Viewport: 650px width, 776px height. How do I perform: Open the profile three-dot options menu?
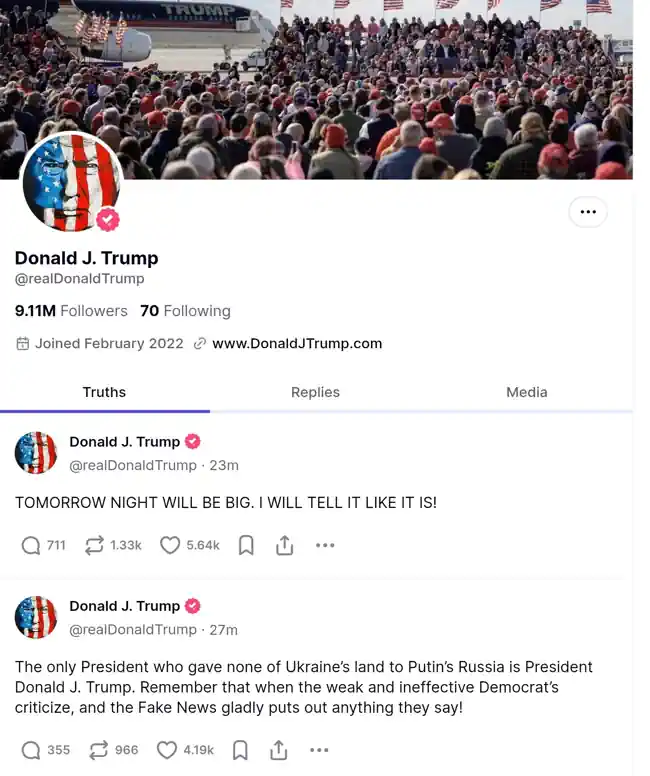tap(588, 212)
